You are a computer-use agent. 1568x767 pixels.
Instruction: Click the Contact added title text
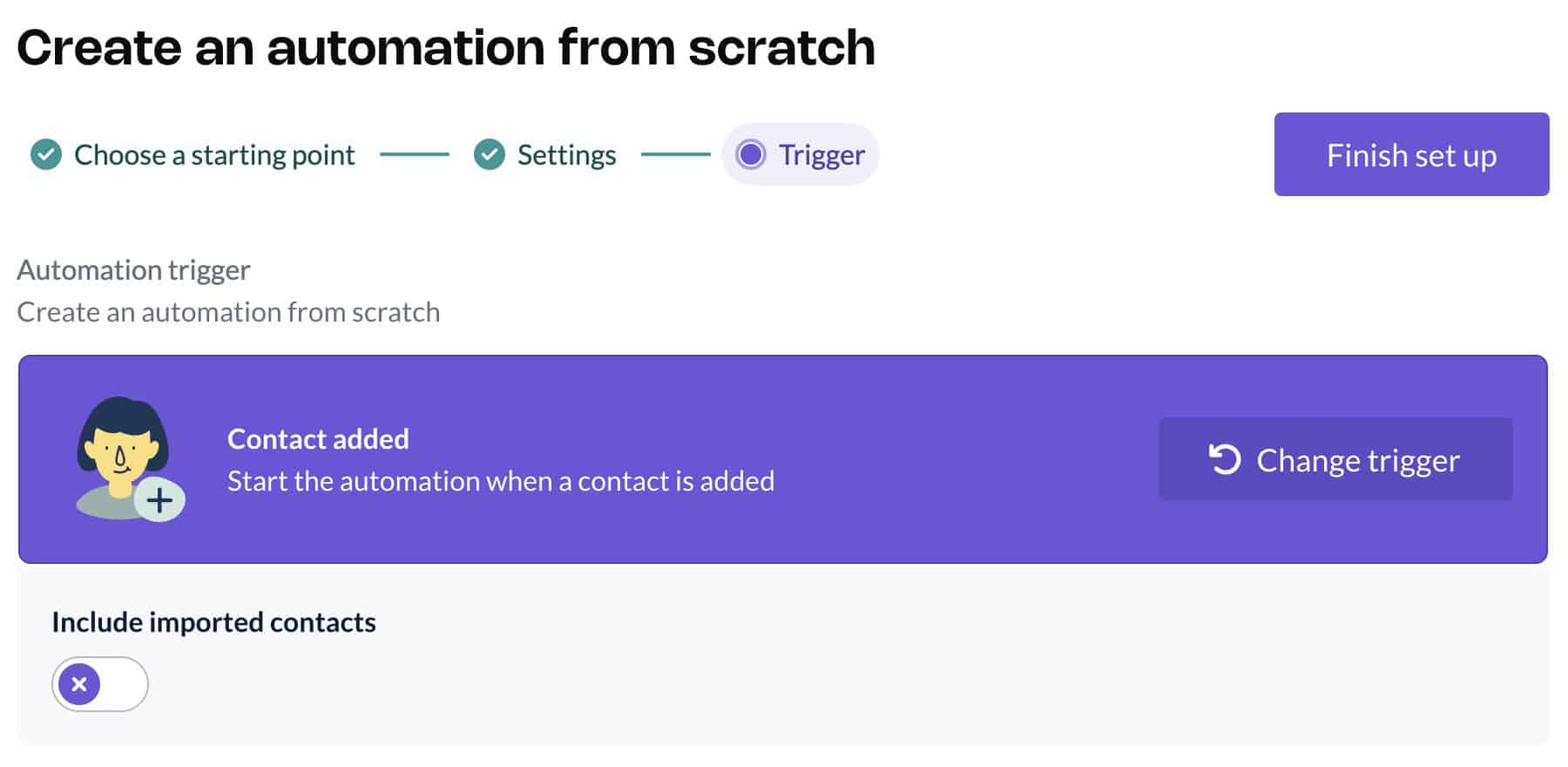coord(318,438)
